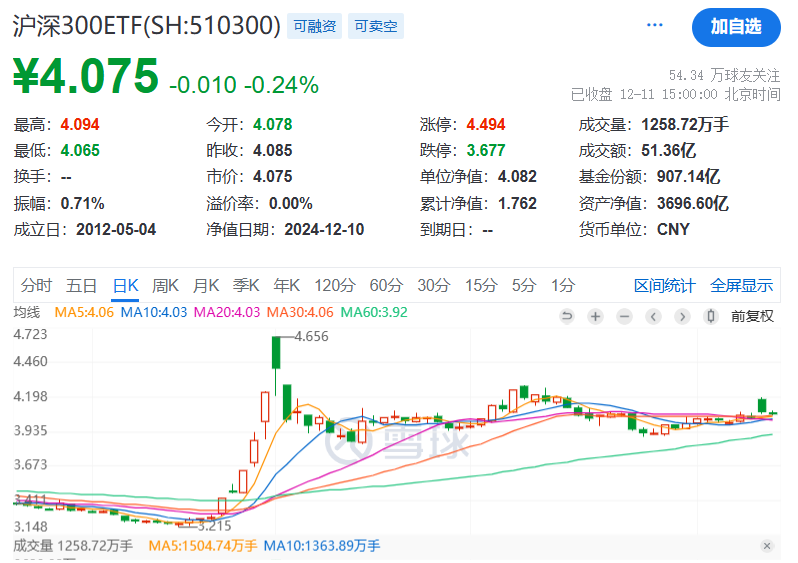Click the 单位净值 value 4.082
798x563 pixels.
click(517, 177)
